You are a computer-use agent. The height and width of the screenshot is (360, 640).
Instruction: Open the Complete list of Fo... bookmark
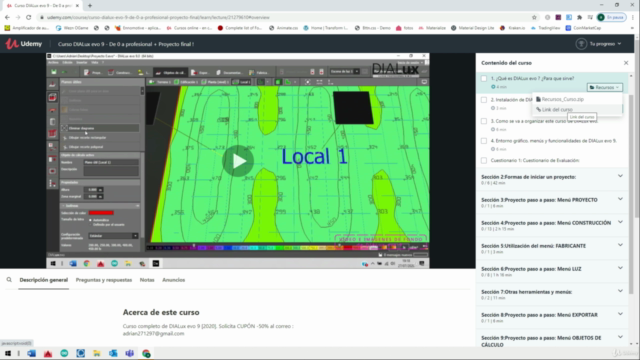[x=240, y=28]
